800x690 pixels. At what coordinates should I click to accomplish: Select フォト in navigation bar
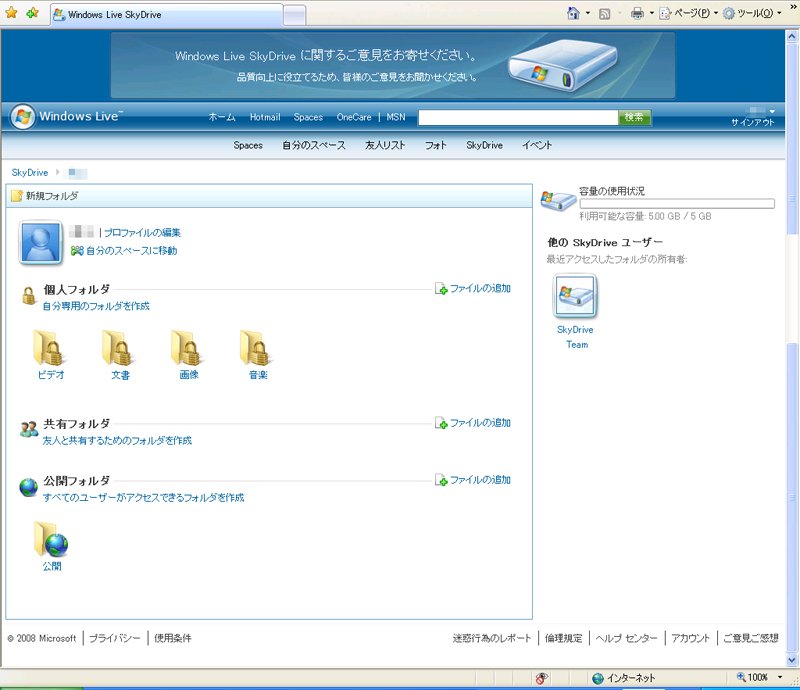[436, 145]
